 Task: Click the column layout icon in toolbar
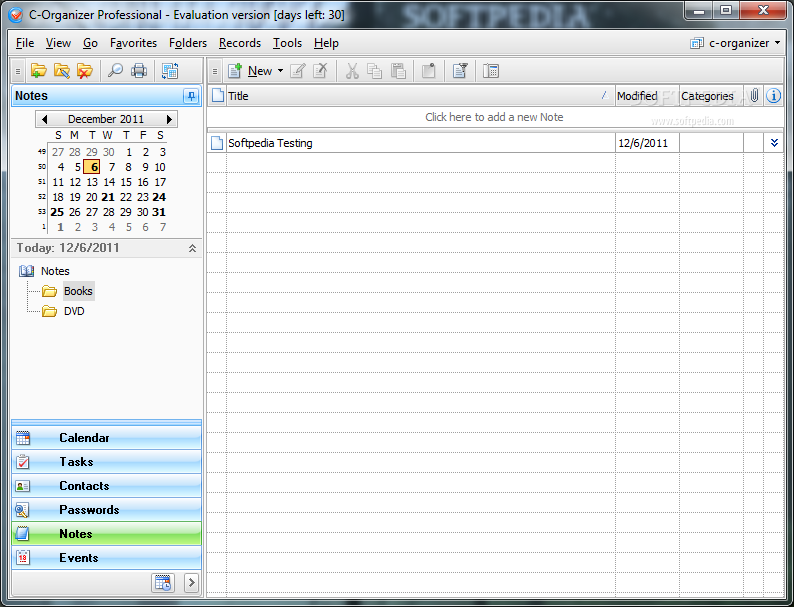(491, 71)
